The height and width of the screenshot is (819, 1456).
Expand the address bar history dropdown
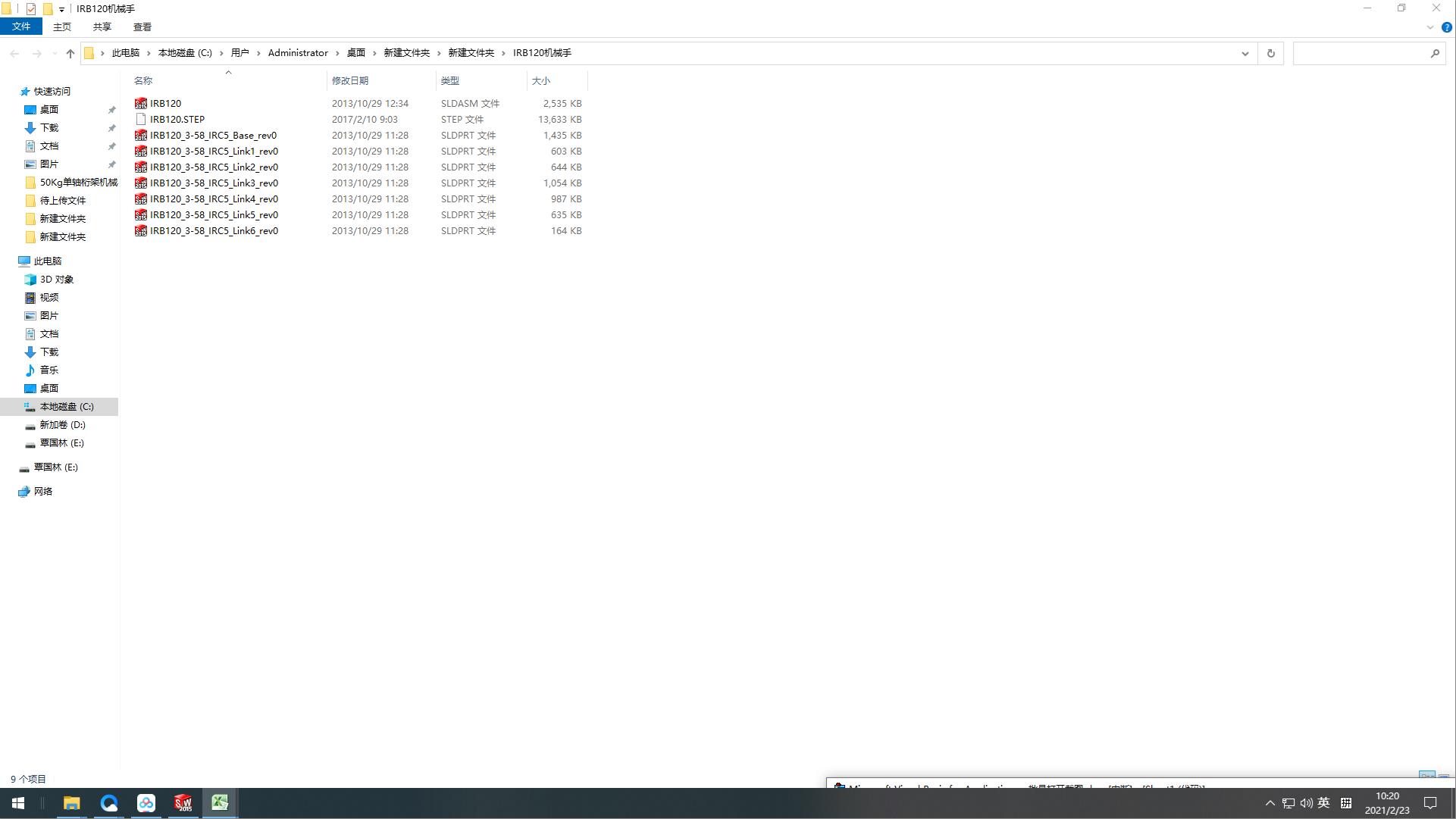tap(1245, 53)
